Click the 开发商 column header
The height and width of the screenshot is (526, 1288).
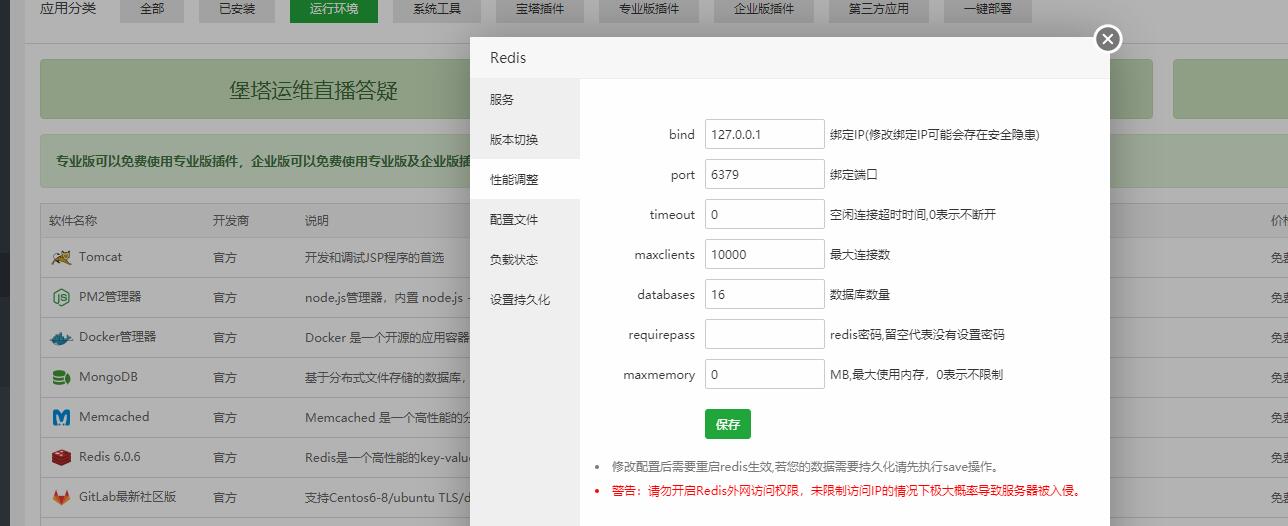point(231,220)
